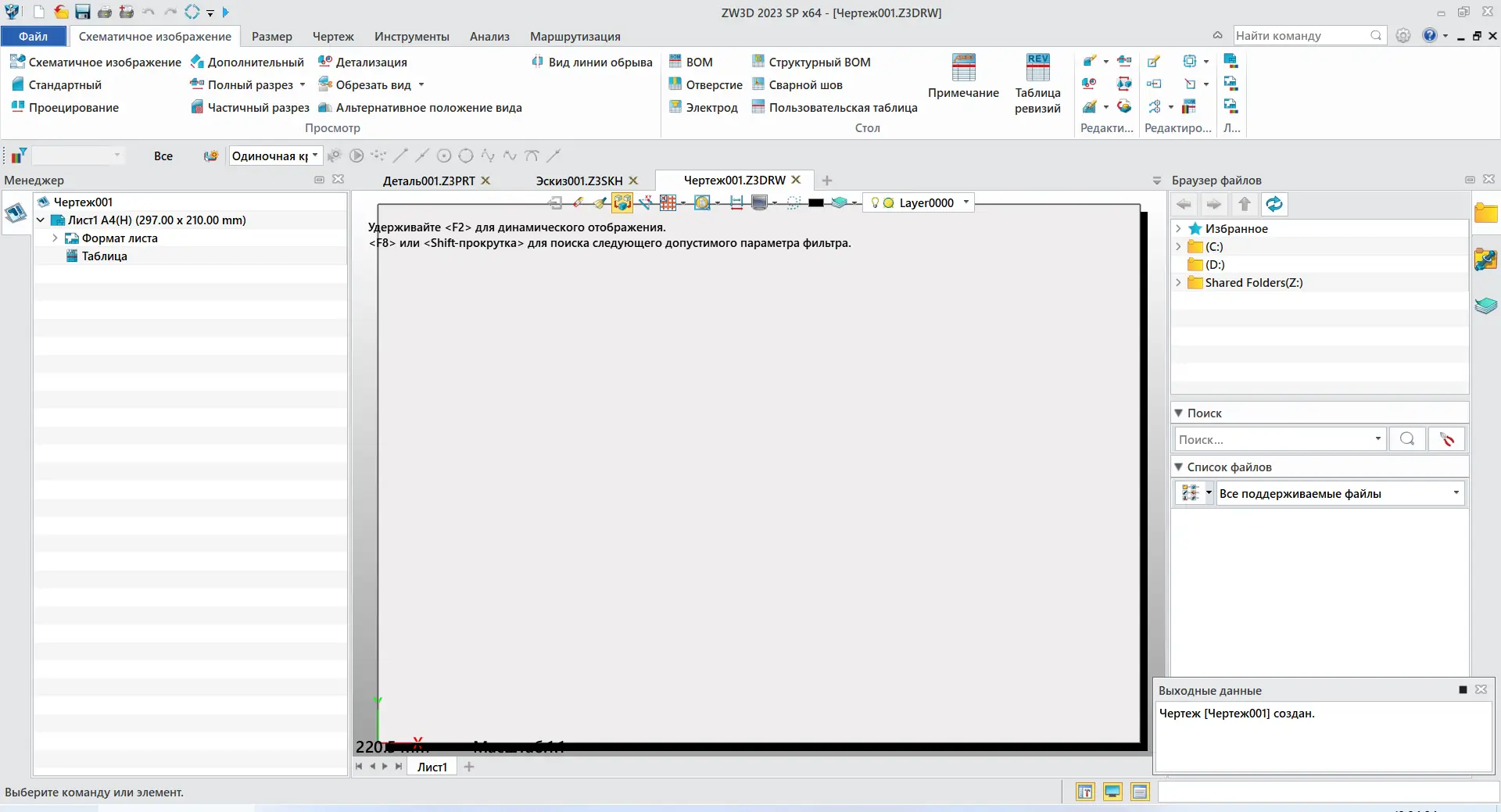Expand the Формат листа tree node
The width and height of the screenshot is (1501, 812).
(x=55, y=238)
